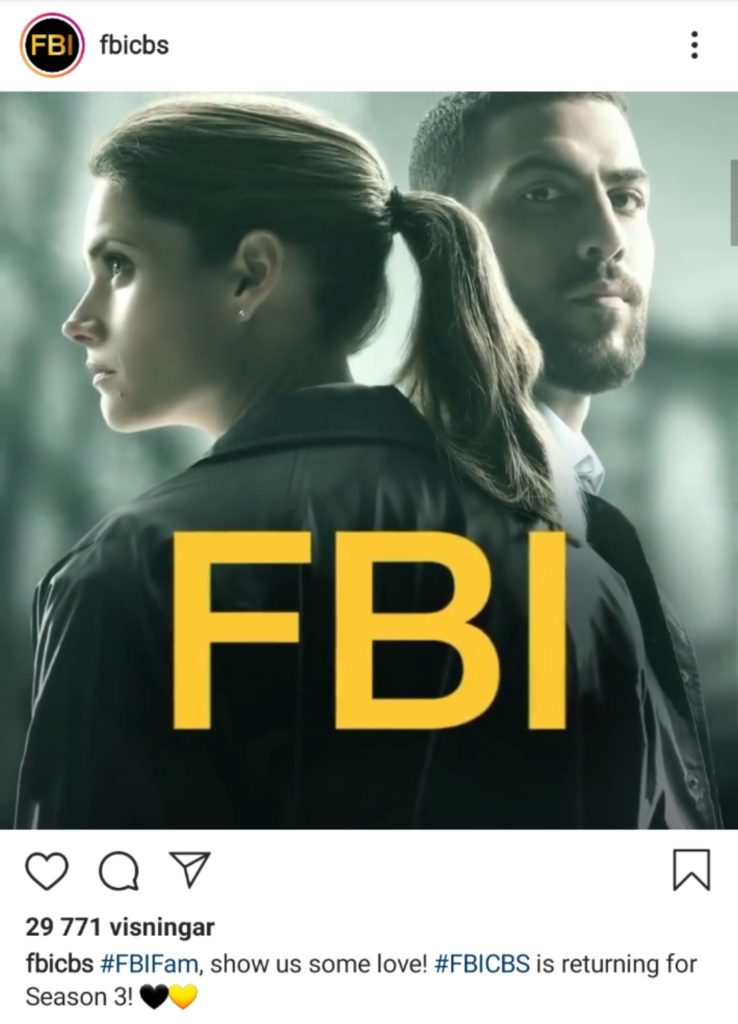
Task: Tap the large yellow FBI title text
Action: [369, 631]
